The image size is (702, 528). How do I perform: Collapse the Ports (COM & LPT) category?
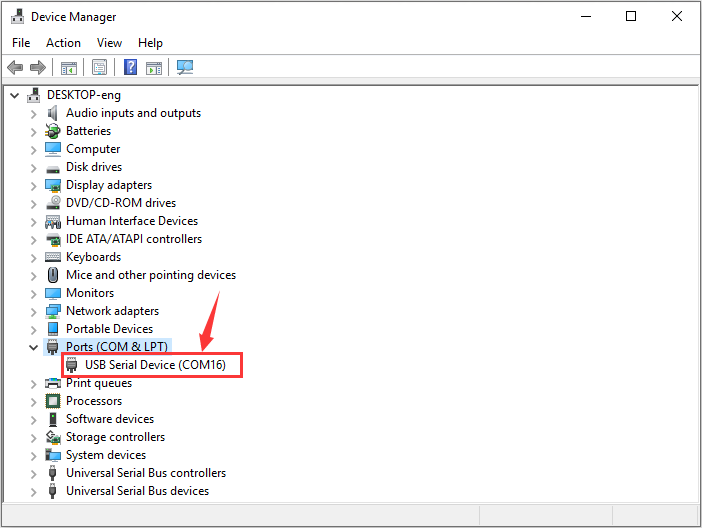click(34, 347)
